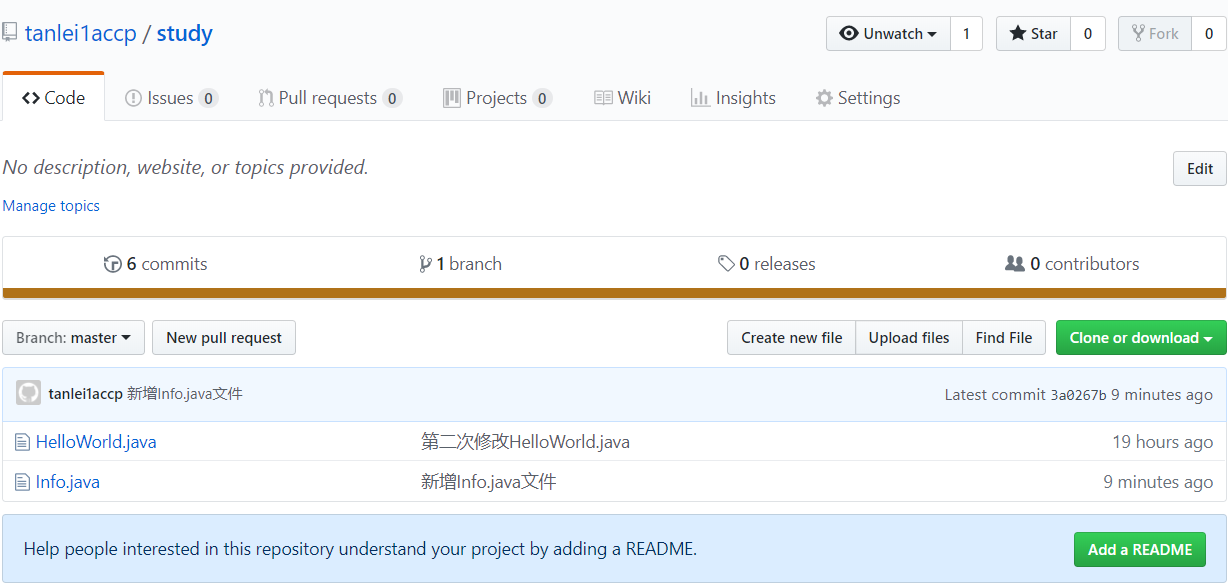Viewport: 1228px width, 584px height.
Task: Open the Issues tab
Action: coord(171,98)
